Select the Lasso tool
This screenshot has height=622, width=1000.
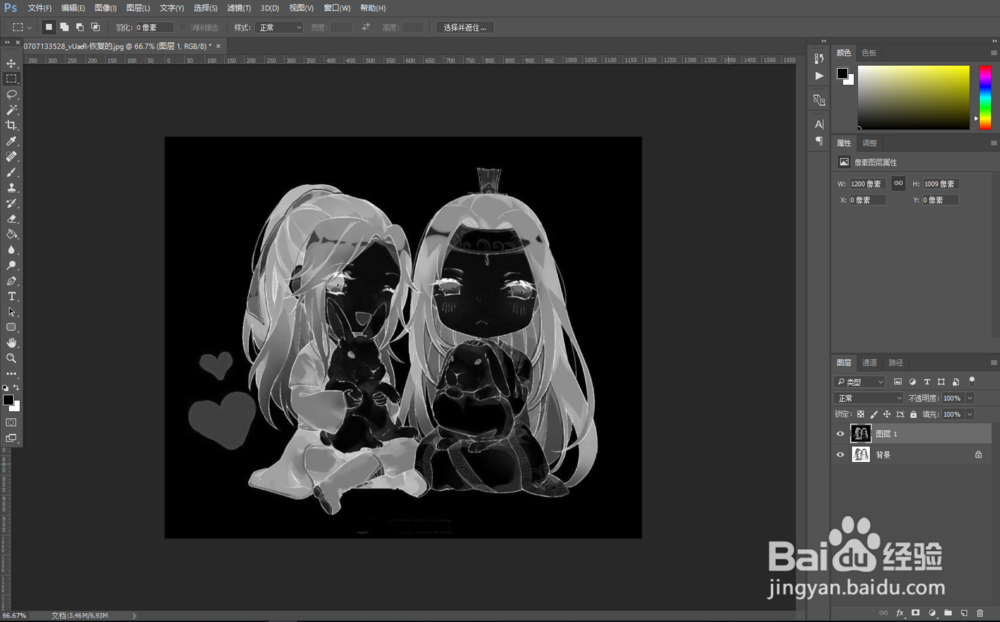click(x=11, y=94)
